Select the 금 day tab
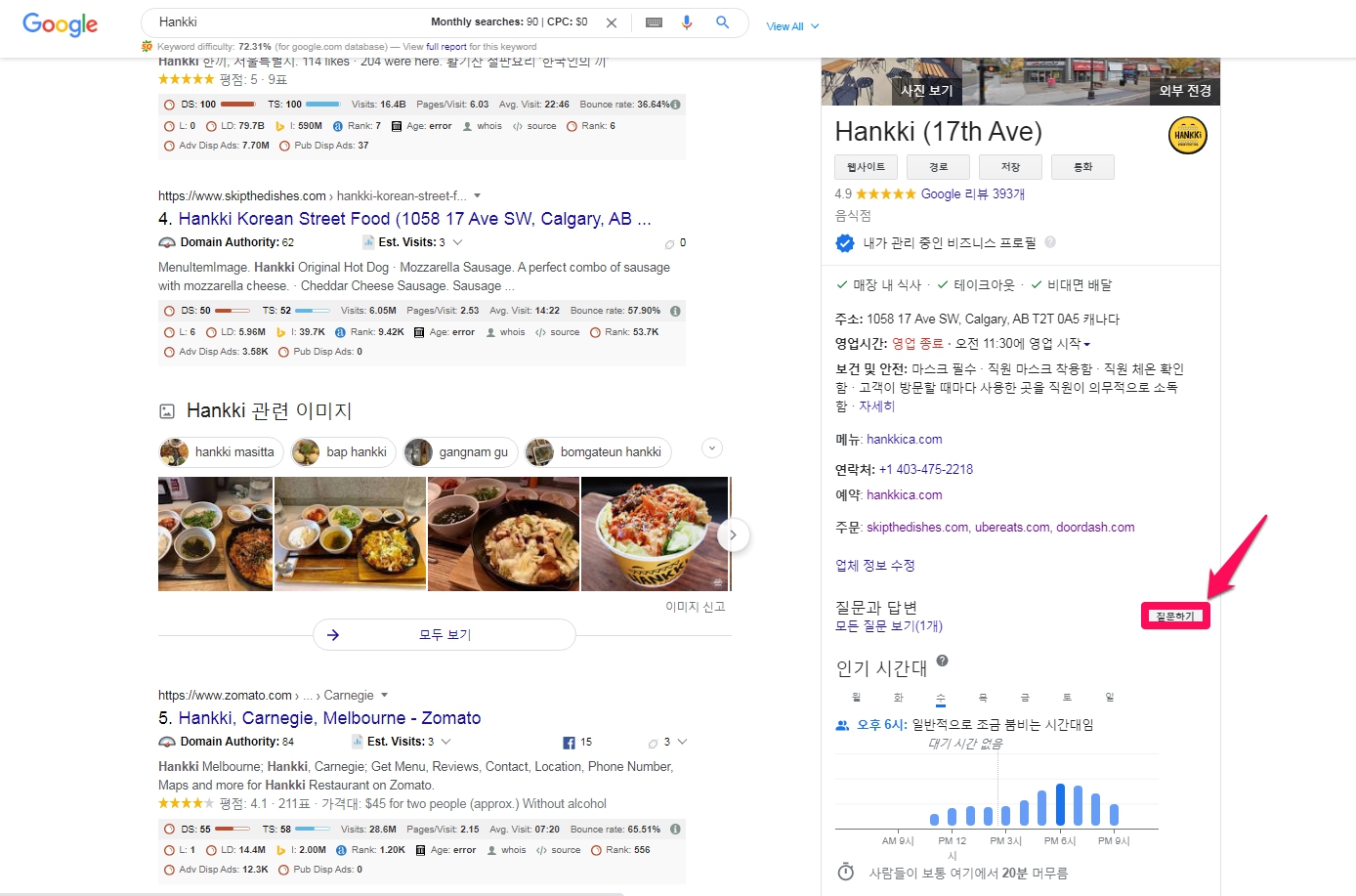 (1025, 698)
